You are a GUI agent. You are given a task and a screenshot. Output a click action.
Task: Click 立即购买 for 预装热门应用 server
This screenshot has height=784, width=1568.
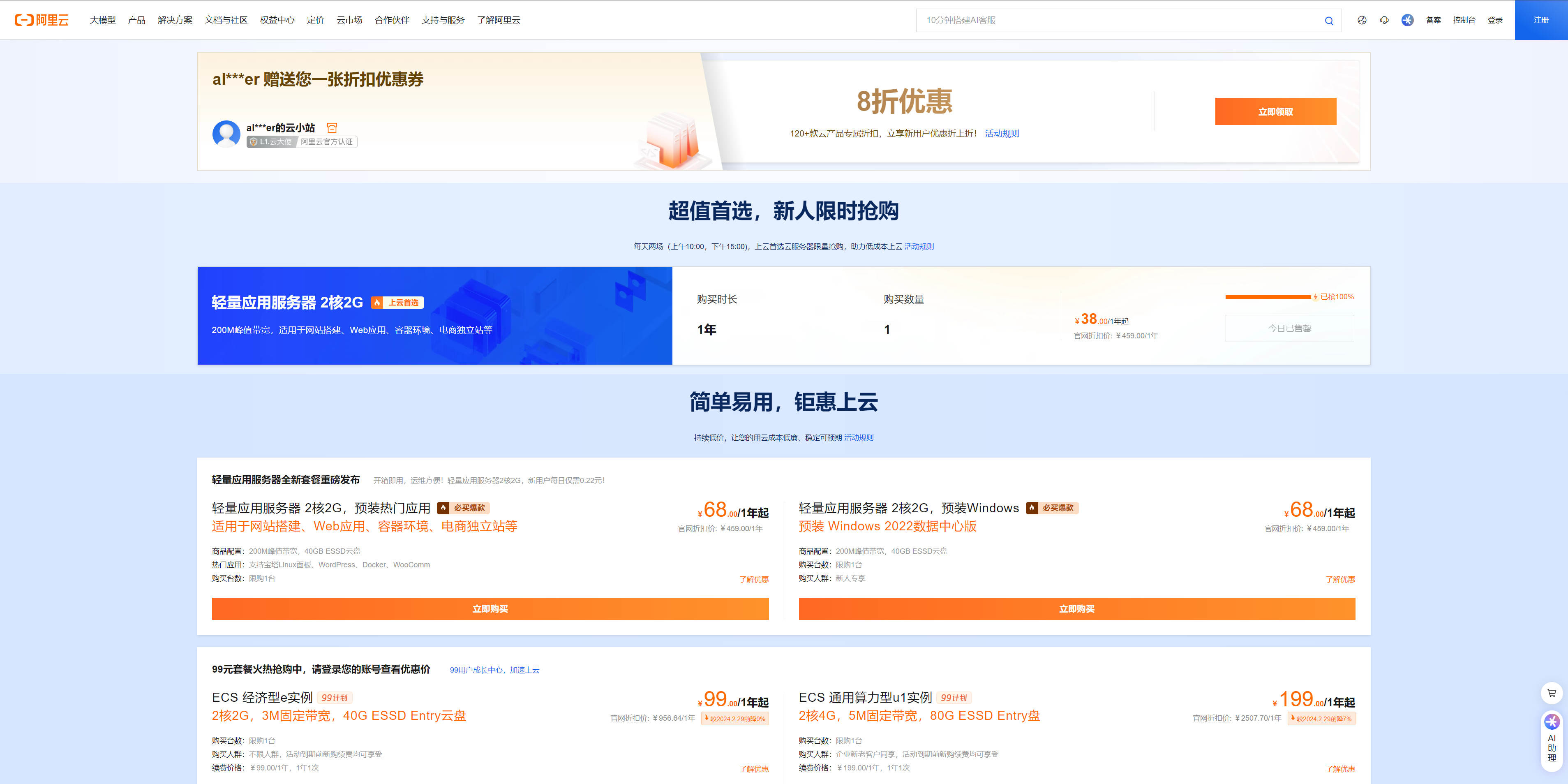[x=490, y=609]
